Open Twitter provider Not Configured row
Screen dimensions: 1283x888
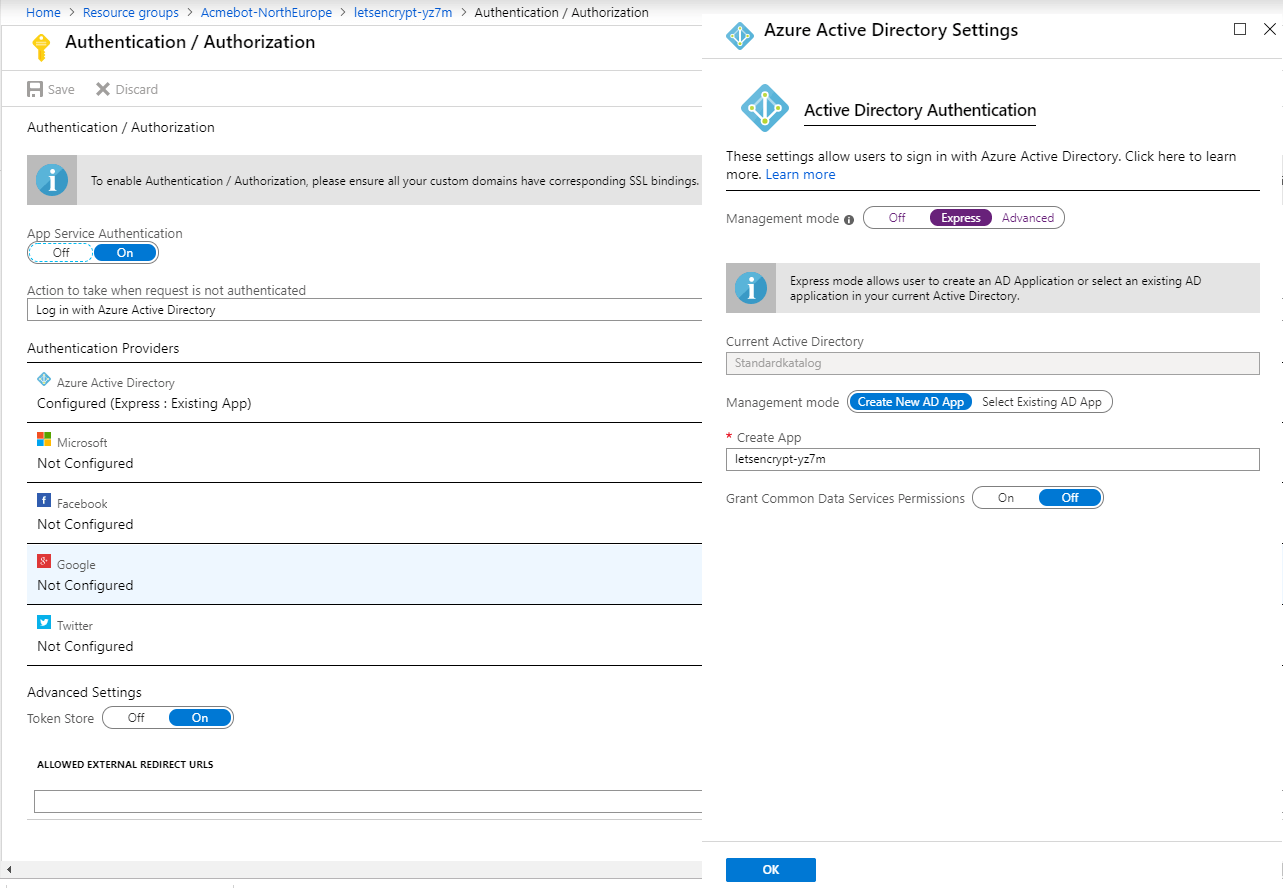[x=365, y=636]
